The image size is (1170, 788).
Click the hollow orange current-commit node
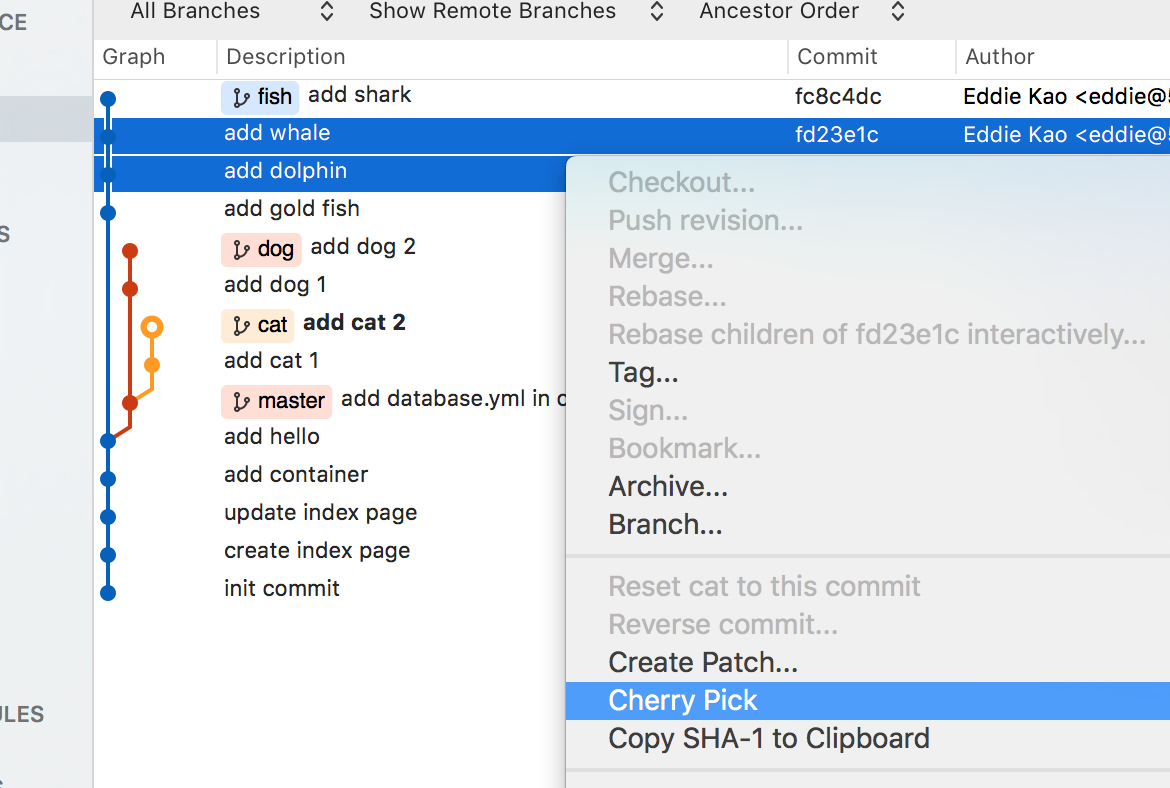tap(151, 327)
